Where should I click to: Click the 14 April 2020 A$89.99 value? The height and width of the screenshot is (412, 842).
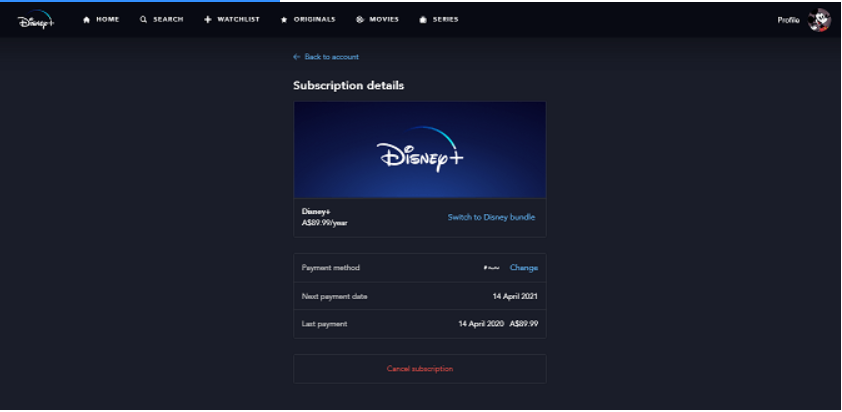coord(498,324)
